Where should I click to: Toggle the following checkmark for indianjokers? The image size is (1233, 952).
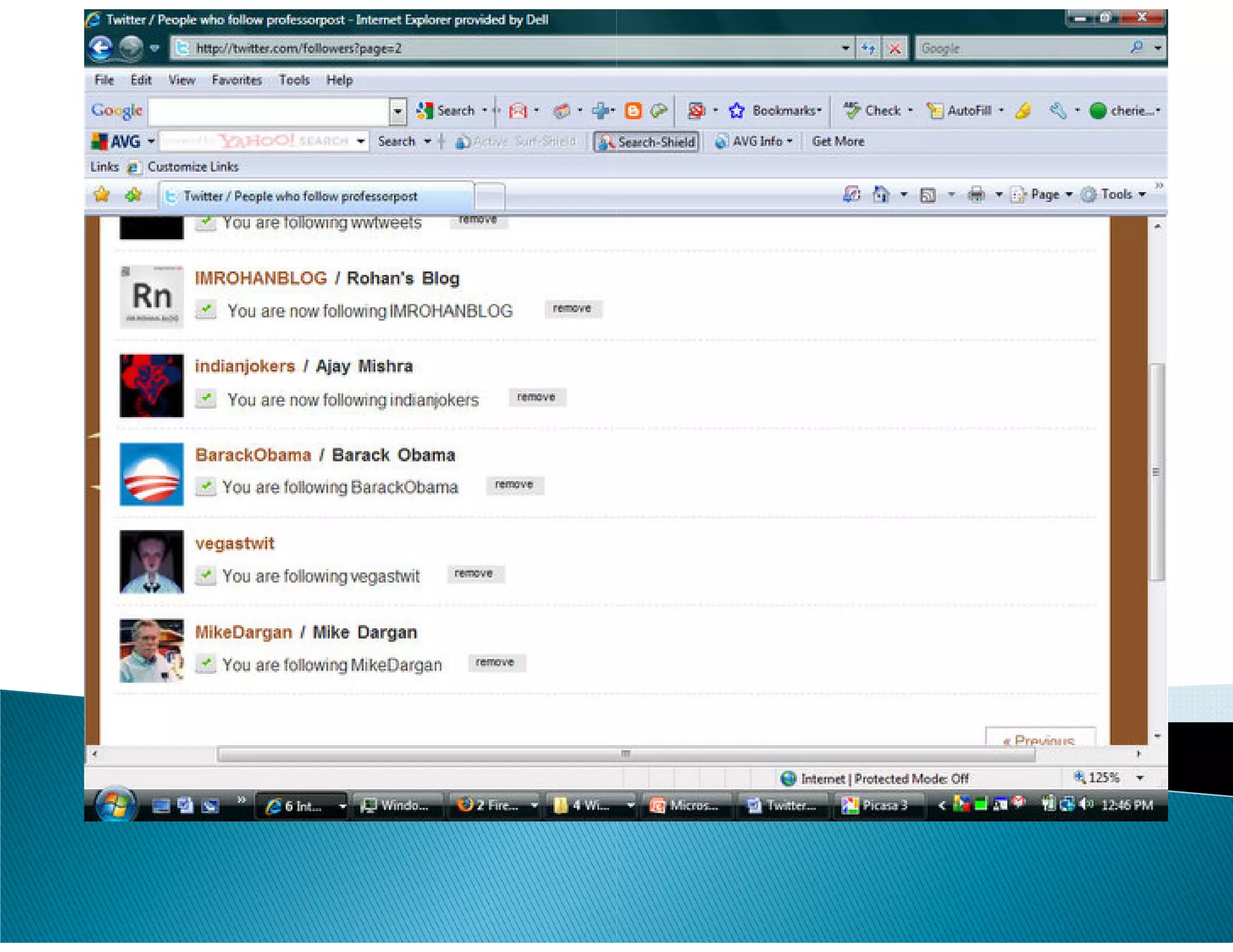pyautogui.click(x=206, y=398)
